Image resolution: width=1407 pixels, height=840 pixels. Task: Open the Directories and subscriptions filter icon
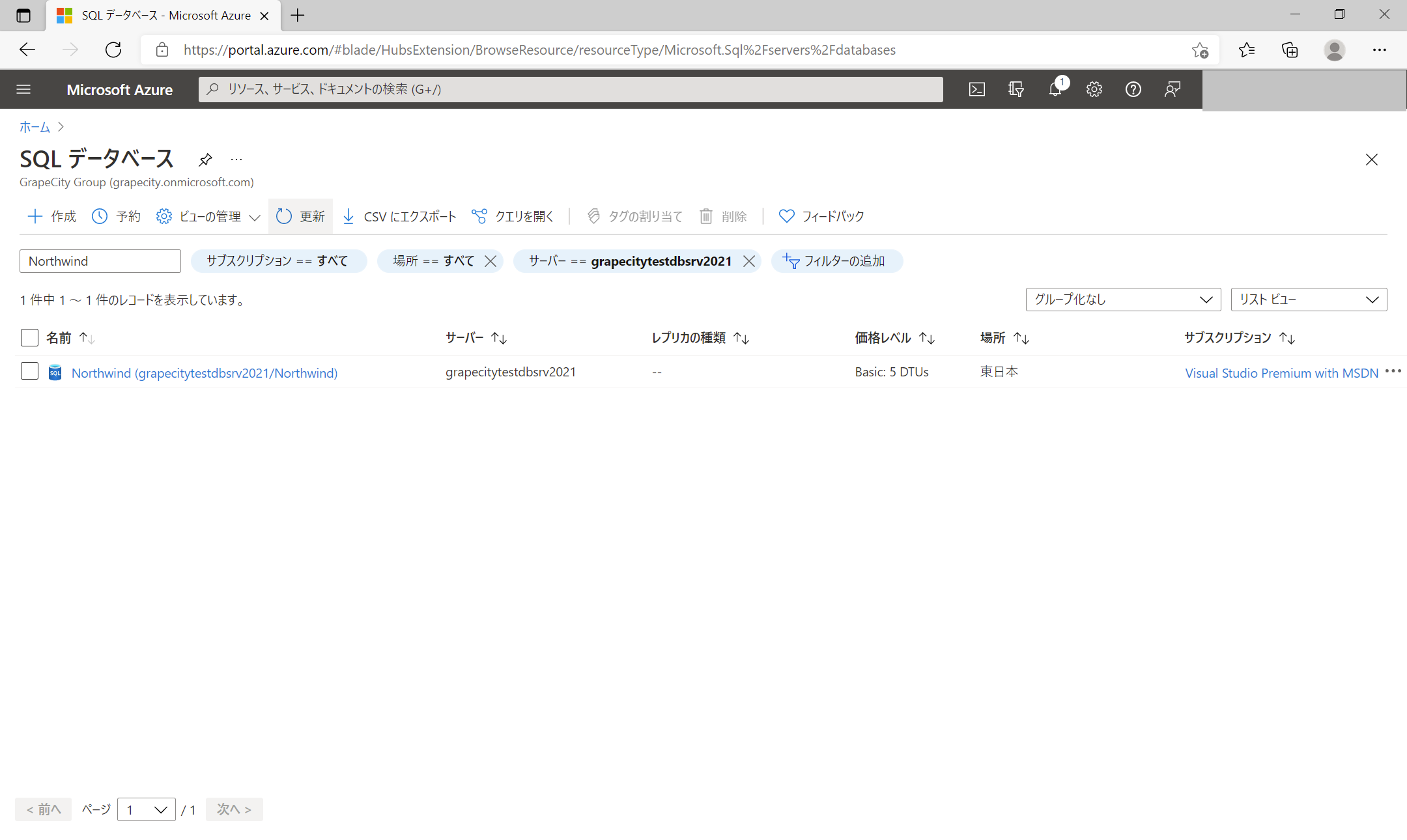[x=1016, y=89]
